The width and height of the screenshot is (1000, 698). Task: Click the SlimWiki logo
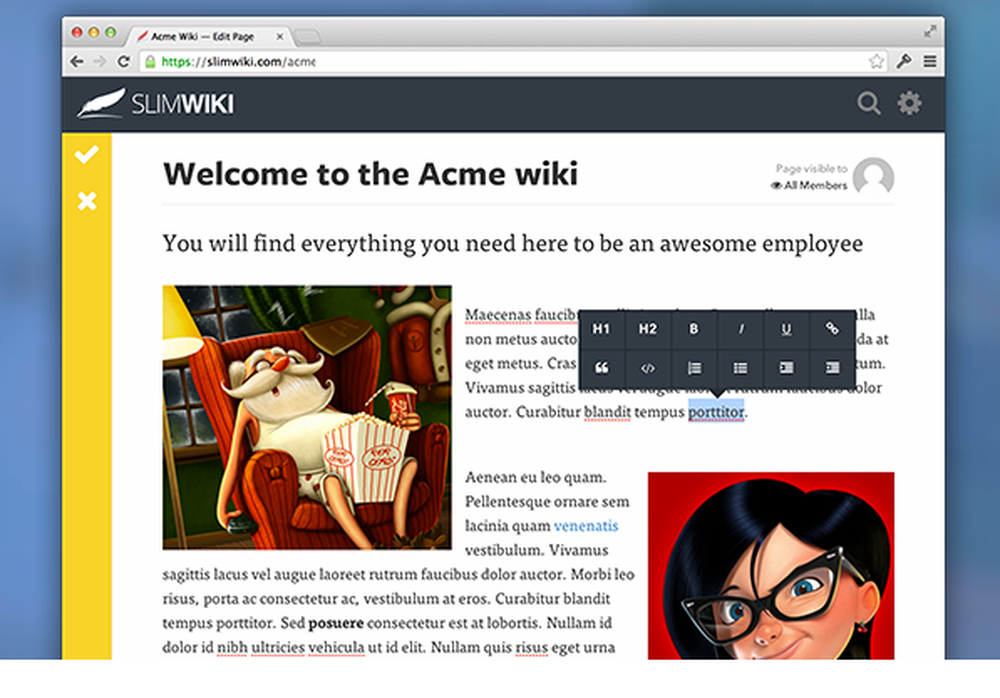[x=156, y=103]
